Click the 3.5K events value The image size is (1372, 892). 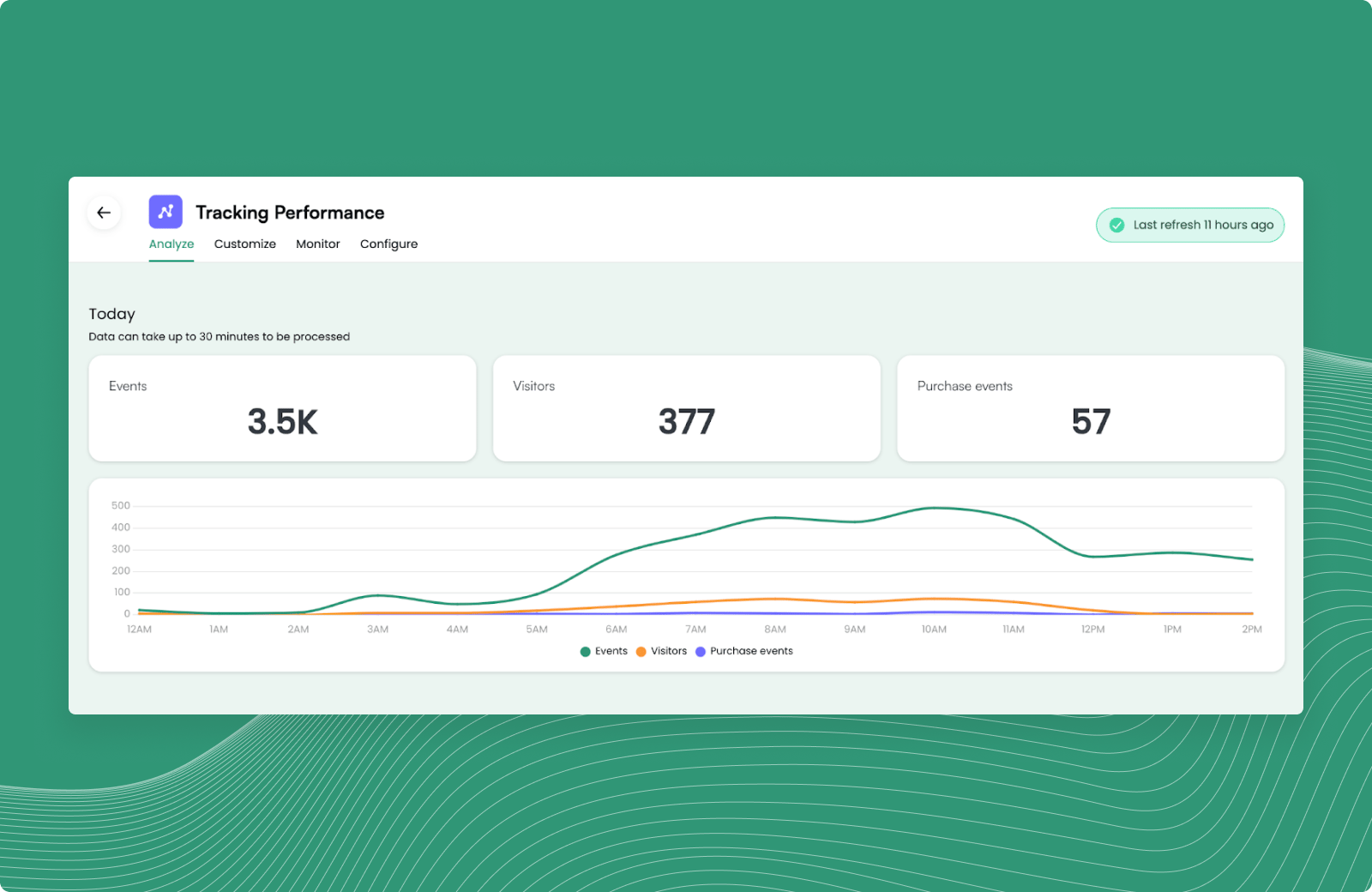tap(283, 422)
